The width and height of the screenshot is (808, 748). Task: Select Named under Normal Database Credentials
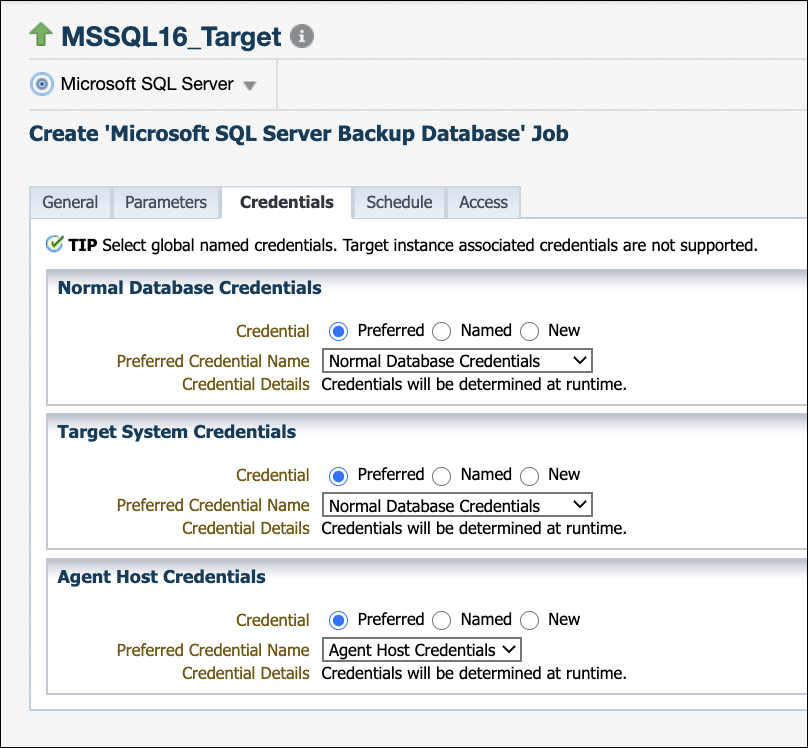[x=442, y=331]
